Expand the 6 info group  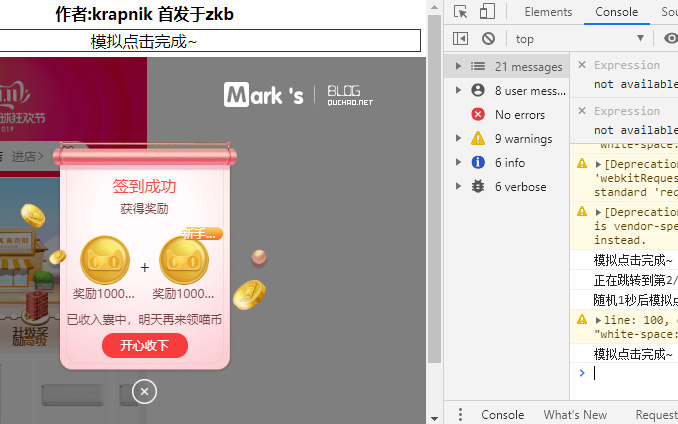458,162
